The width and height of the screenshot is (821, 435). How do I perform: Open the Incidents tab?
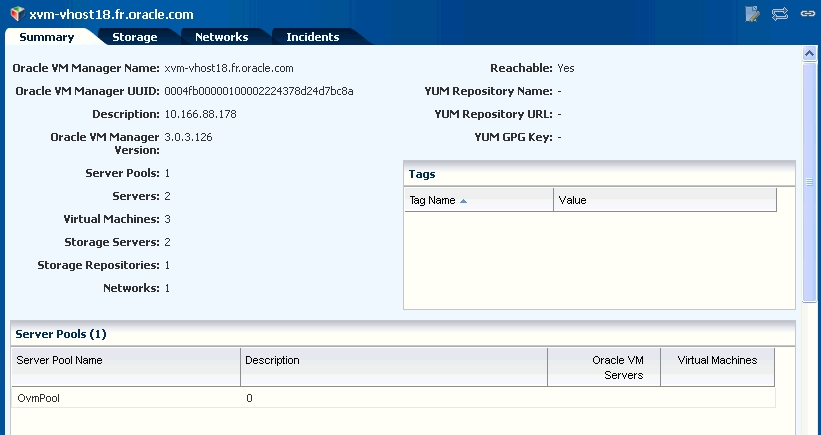(x=313, y=37)
